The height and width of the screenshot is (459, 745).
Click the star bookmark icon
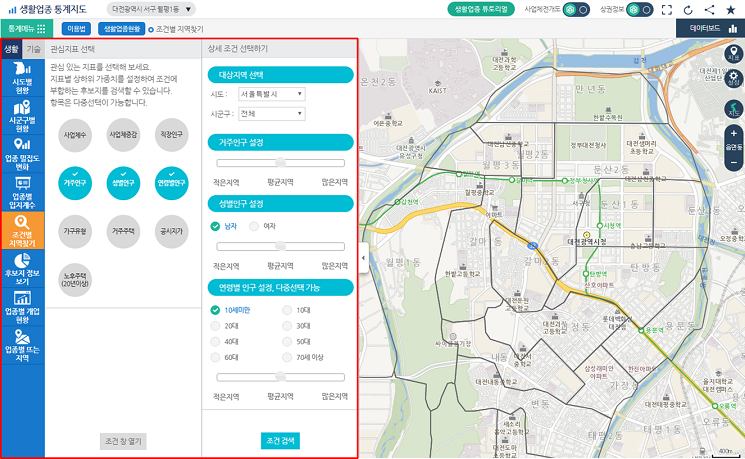730,9
